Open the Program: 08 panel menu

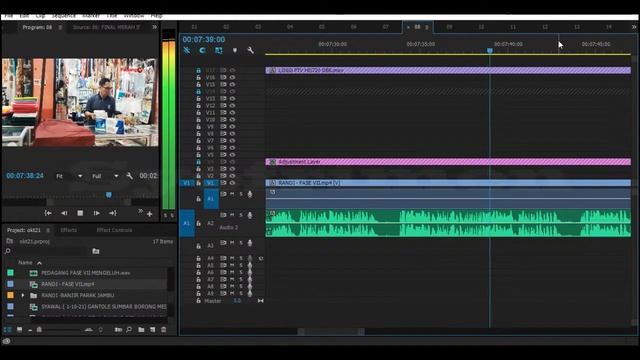[x=60, y=27]
